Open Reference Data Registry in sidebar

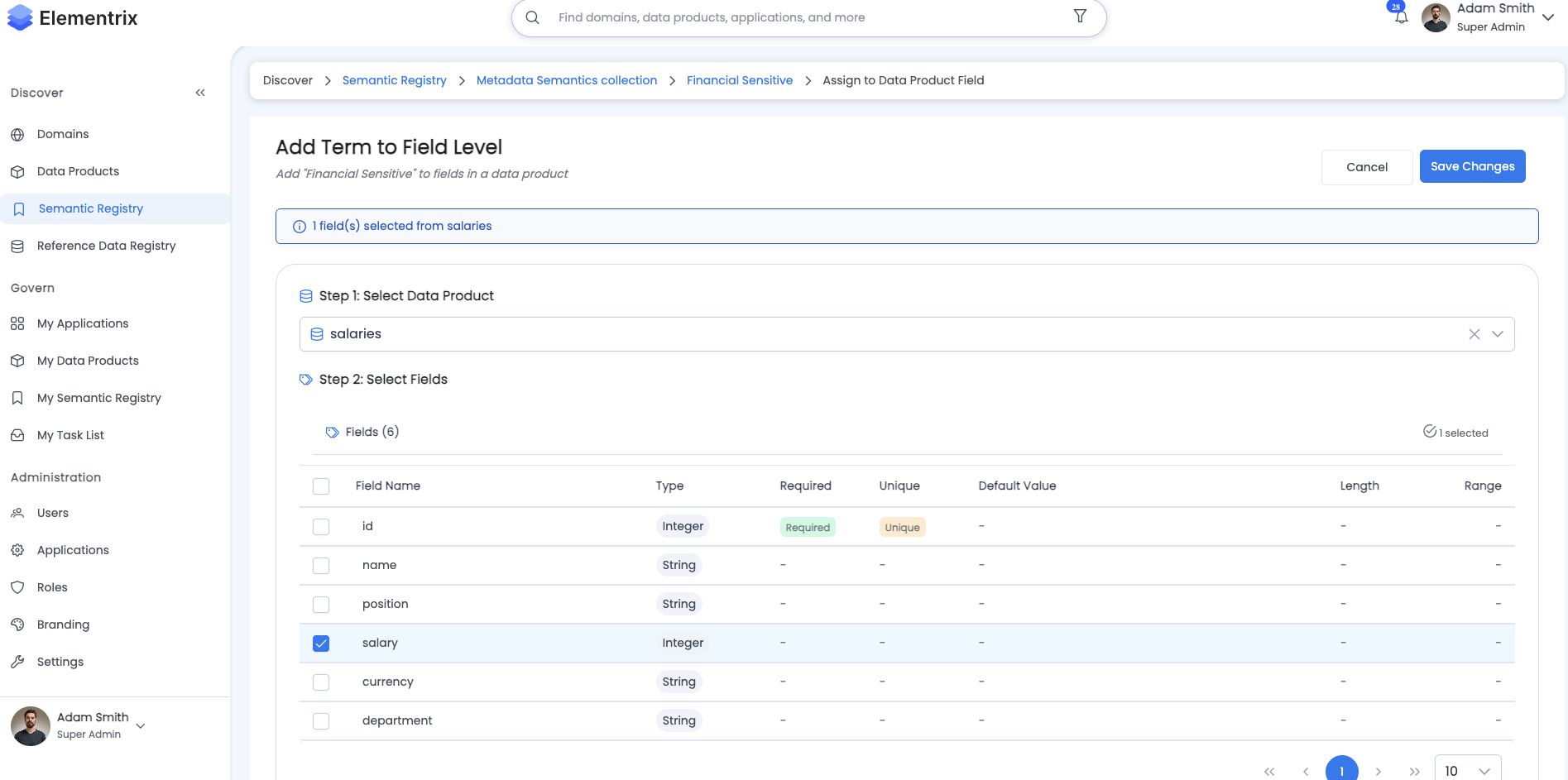coord(106,246)
